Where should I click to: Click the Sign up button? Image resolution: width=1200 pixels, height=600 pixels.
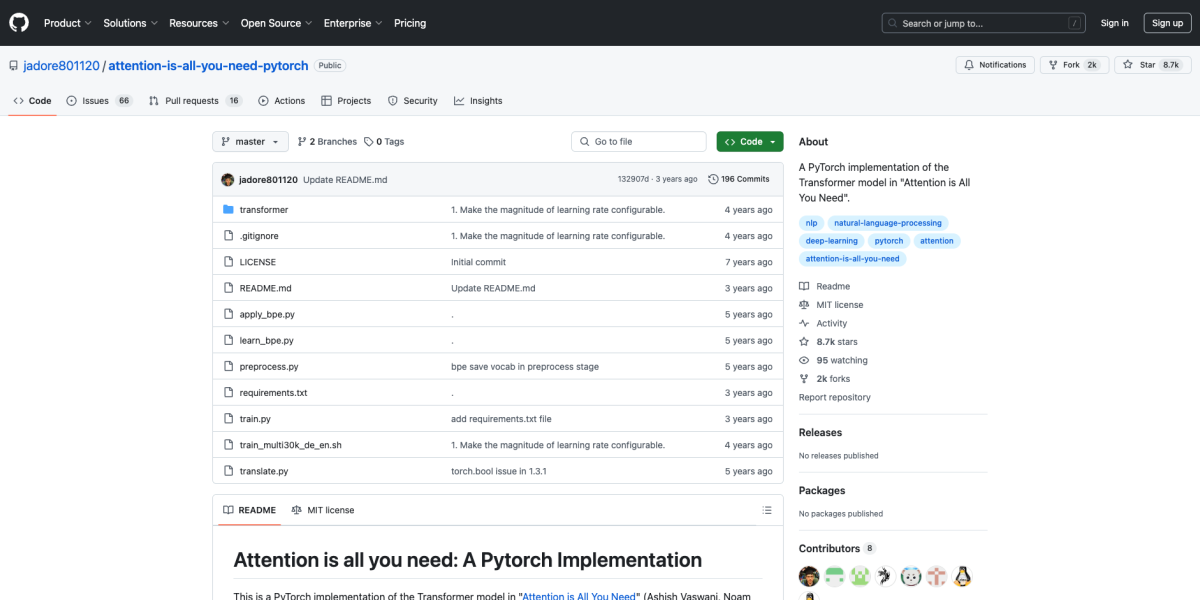click(1167, 22)
